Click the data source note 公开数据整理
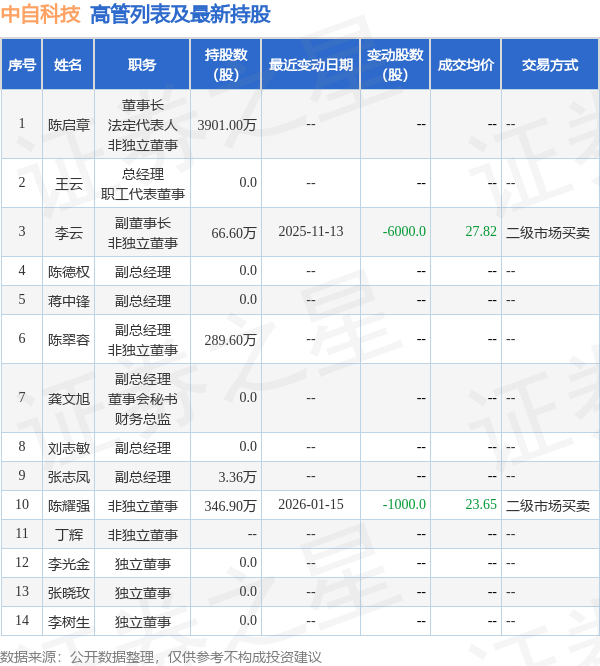600x666 pixels. click(x=112, y=657)
